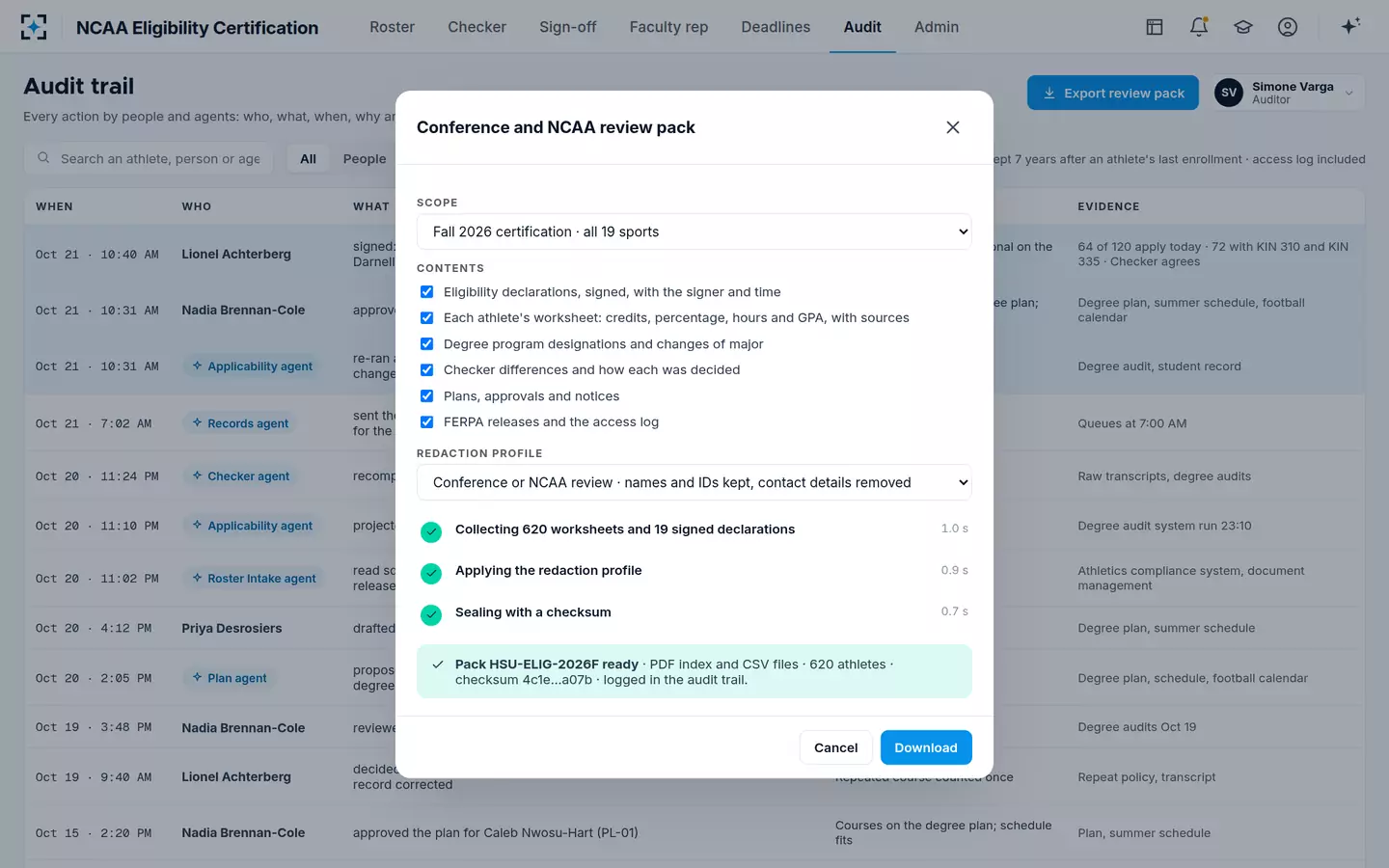Go to the Roster tab
Screen dimensions: 1389x868
(392, 27)
